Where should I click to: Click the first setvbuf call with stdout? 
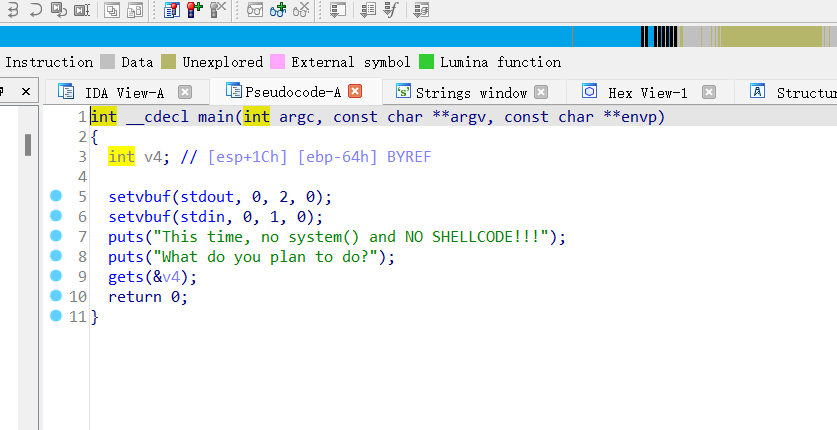click(139, 197)
